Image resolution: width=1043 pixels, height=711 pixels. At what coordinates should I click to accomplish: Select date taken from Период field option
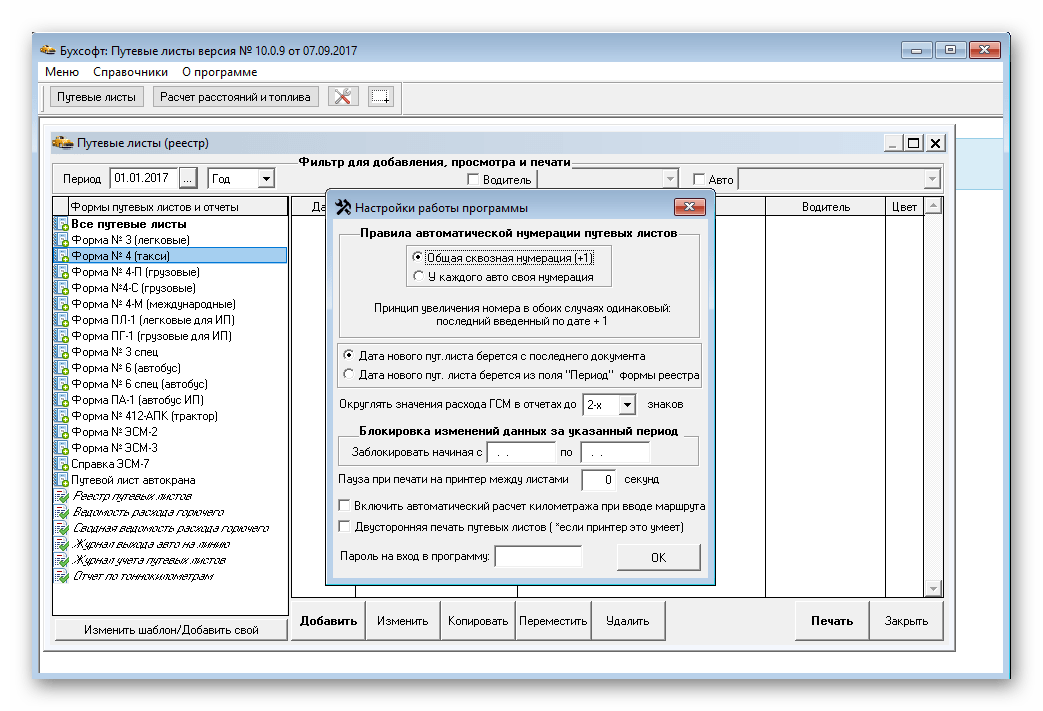pyautogui.click(x=348, y=374)
